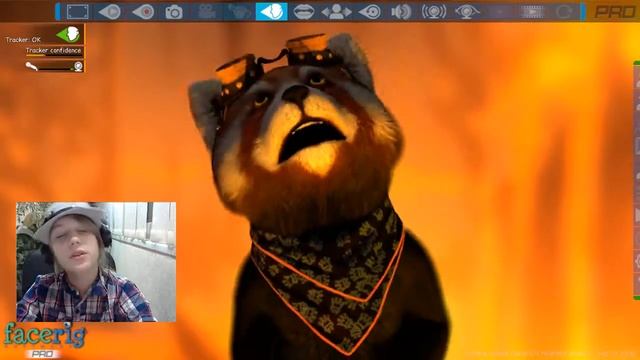Take a snapshot with the camera icon

[x=174, y=12]
